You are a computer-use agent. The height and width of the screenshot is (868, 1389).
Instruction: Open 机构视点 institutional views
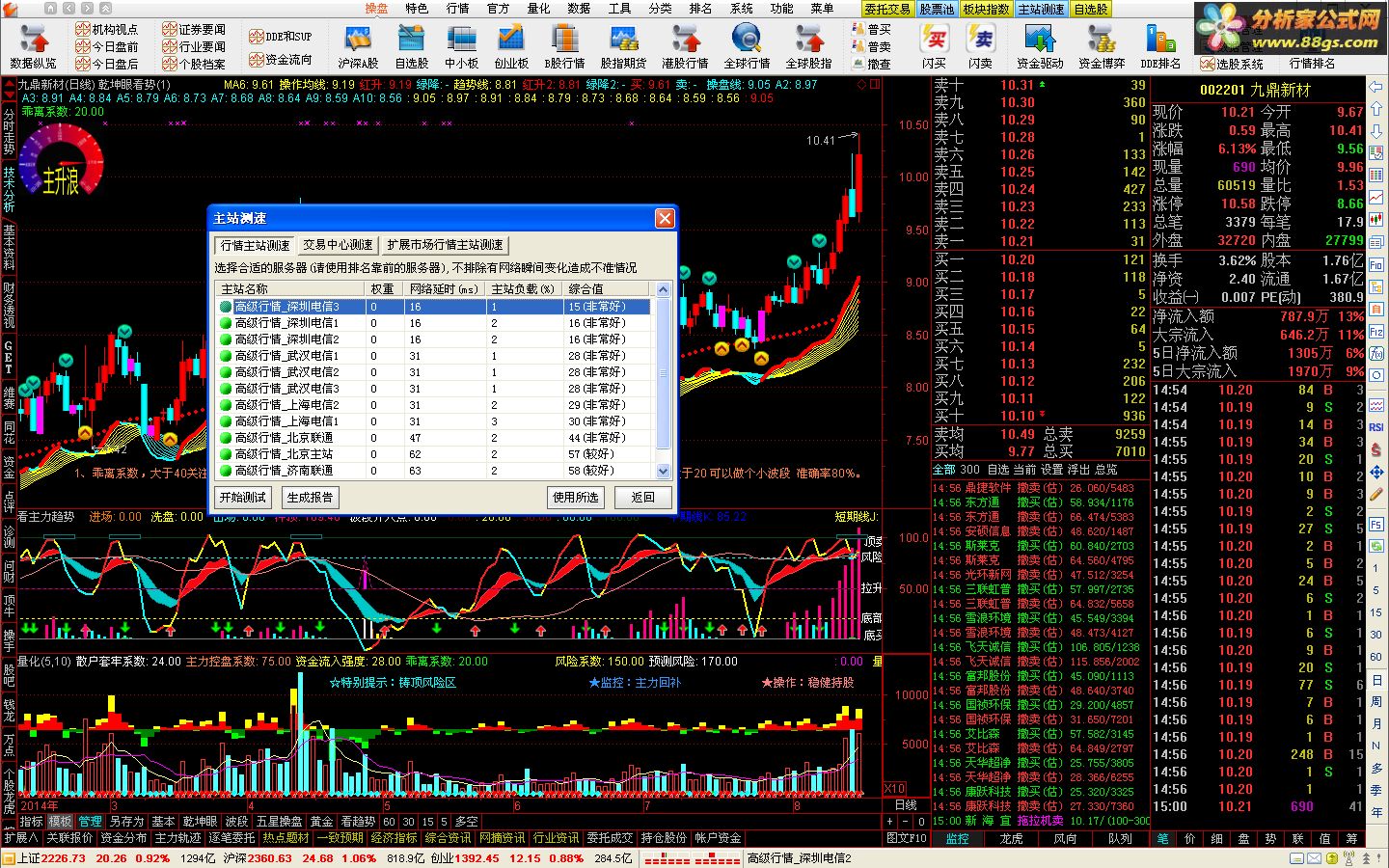tap(107, 29)
